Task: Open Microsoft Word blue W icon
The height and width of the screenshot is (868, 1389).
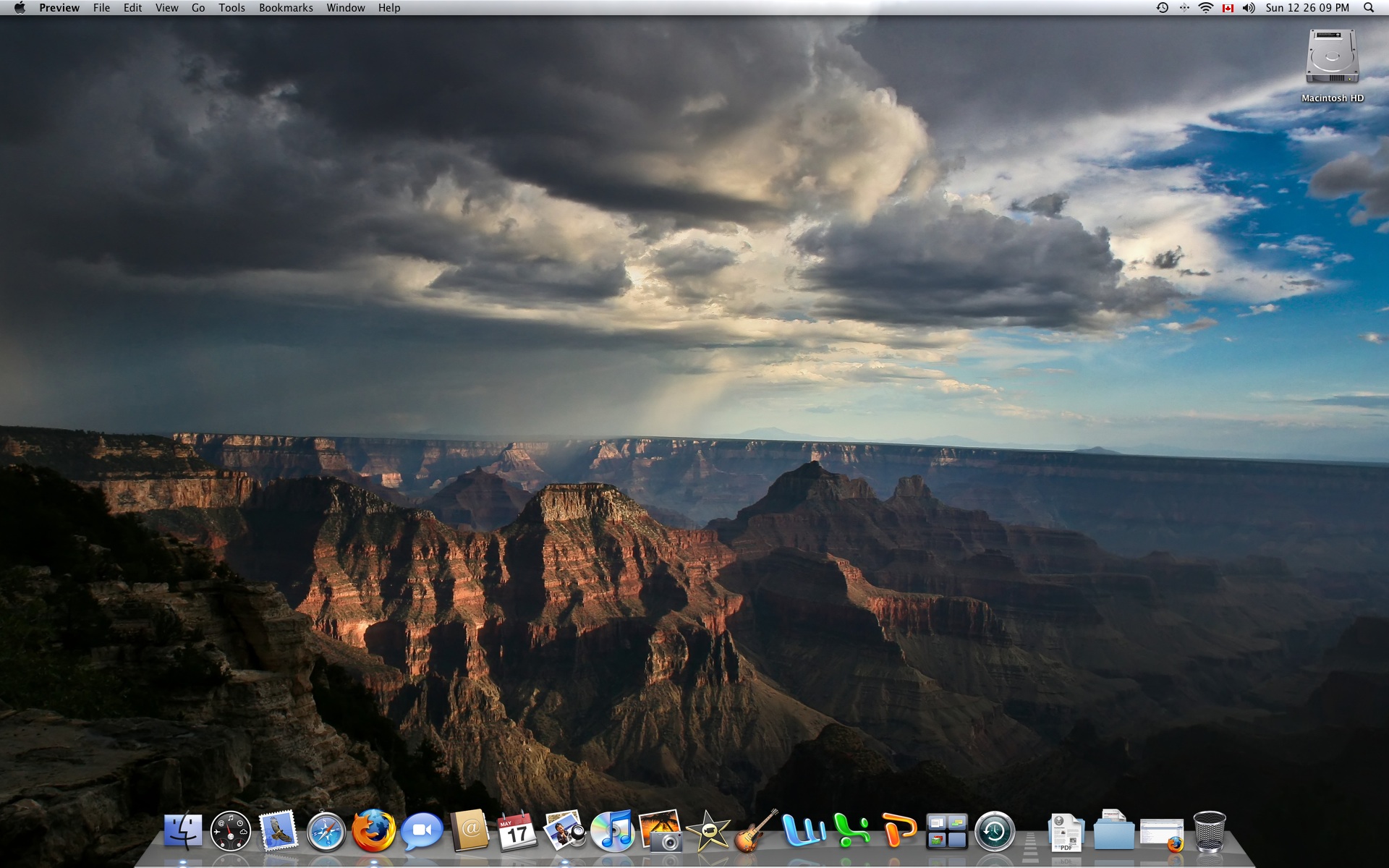Action: click(804, 830)
